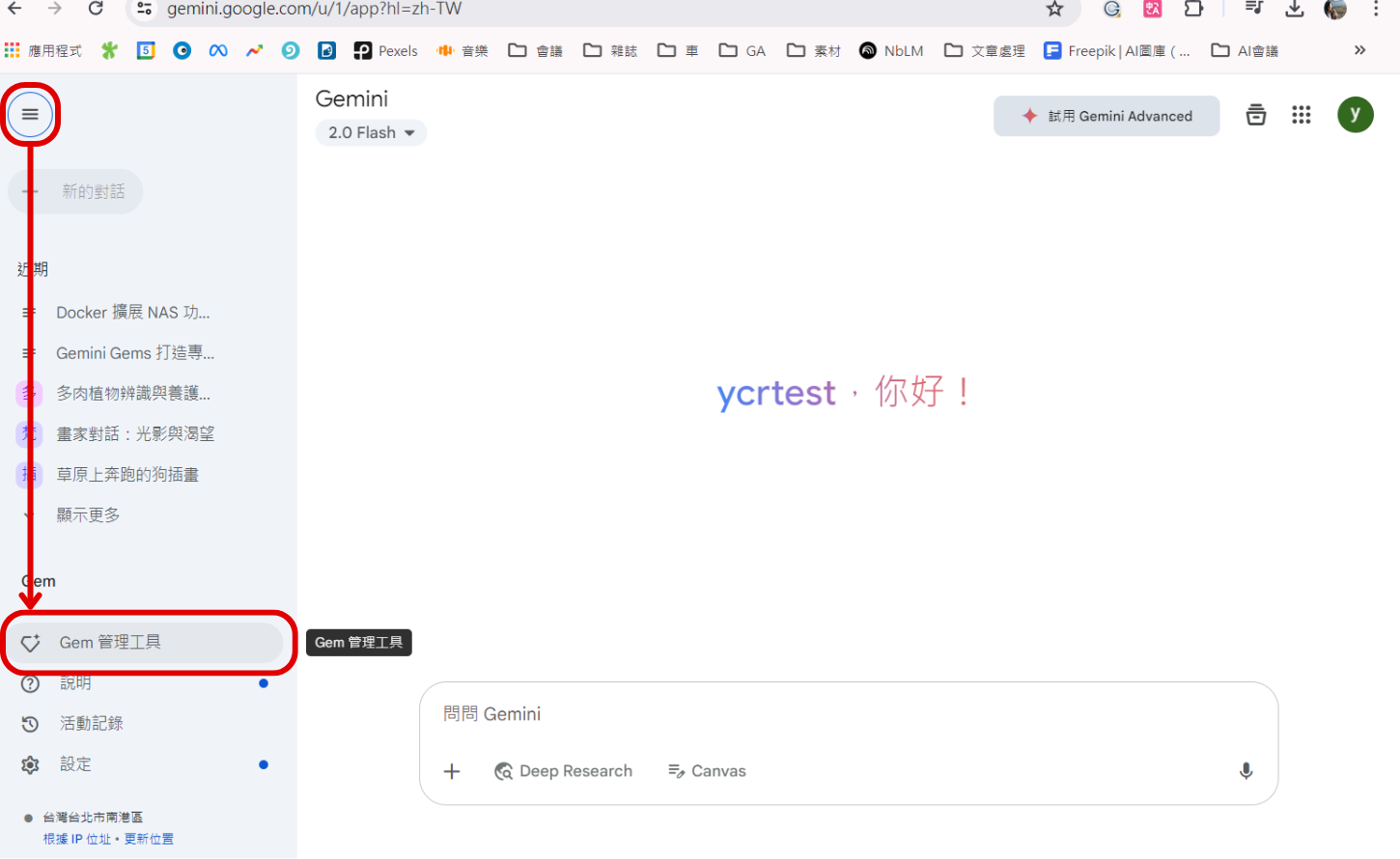This screenshot has height=859, width=1400.
Task: Go back in browser history
Action: 14,9
